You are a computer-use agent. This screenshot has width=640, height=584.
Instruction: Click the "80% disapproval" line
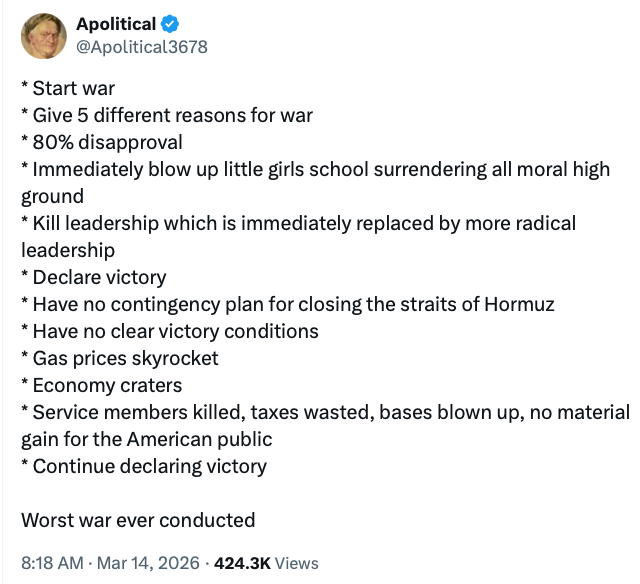pyautogui.click(x=102, y=143)
